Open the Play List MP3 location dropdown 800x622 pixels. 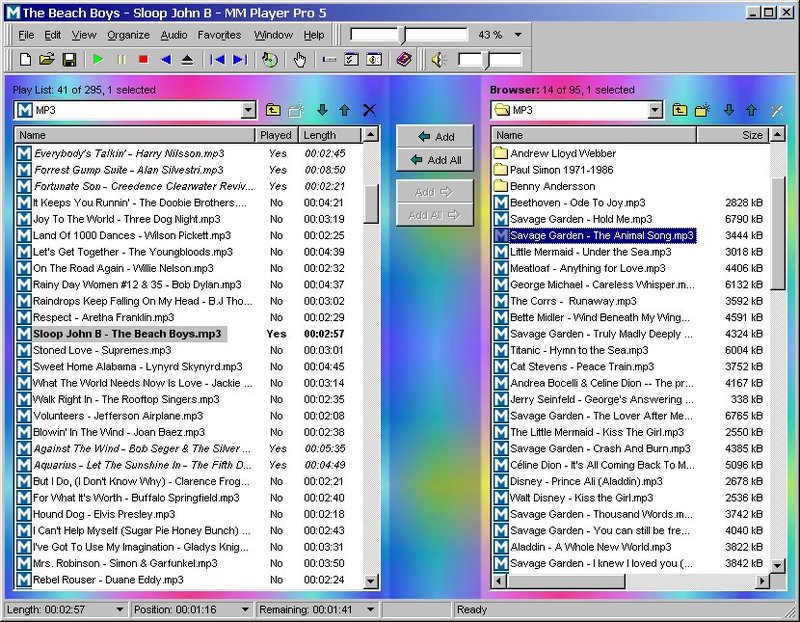point(248,110)
